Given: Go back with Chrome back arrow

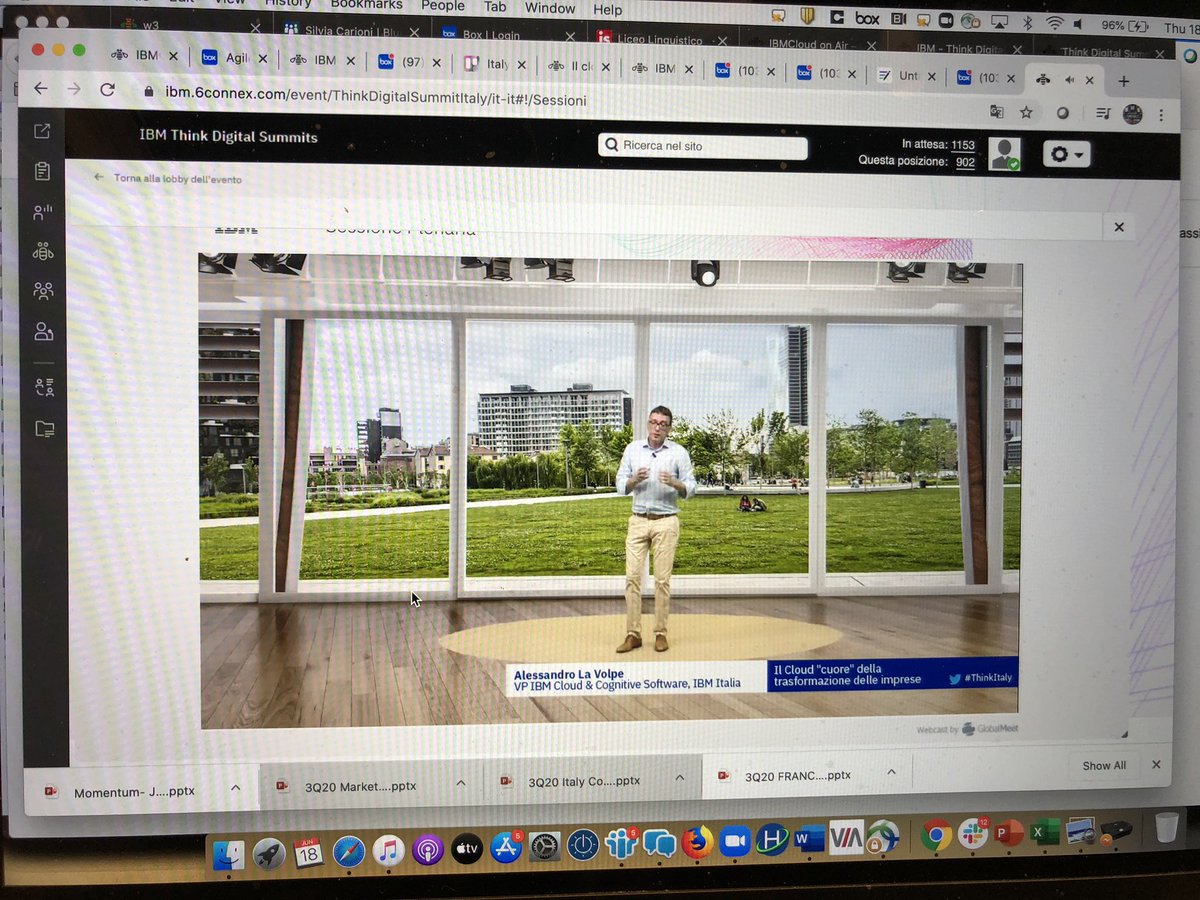Looking at the screenshot, I should point(40,88).
